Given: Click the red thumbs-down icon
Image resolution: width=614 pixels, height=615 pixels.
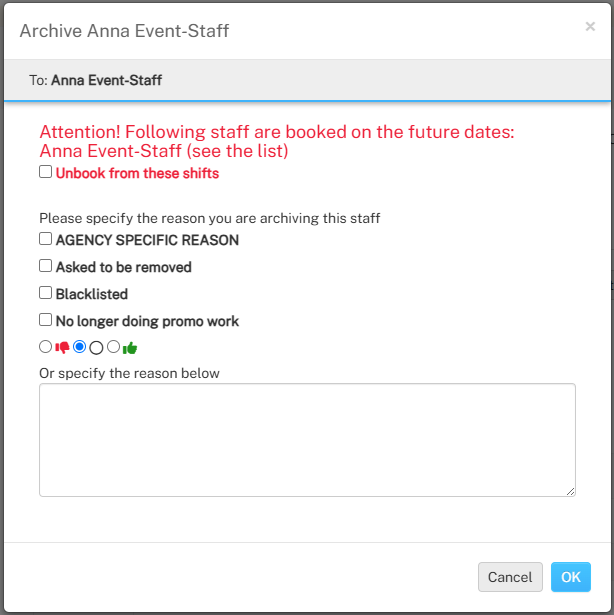Looking at the screenshot, I should pyautogui.click(x=62, y=348).
